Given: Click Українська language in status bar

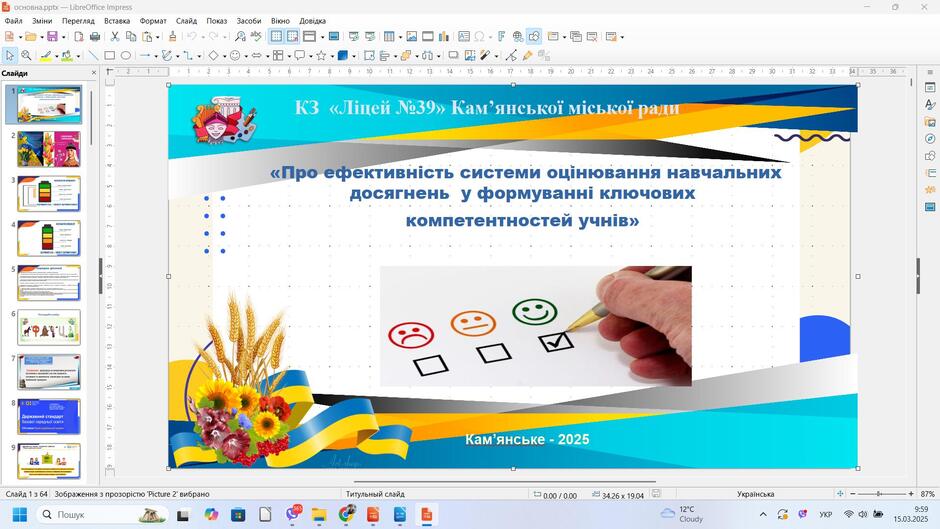Looking at the screenshot, I should (755, 494).
